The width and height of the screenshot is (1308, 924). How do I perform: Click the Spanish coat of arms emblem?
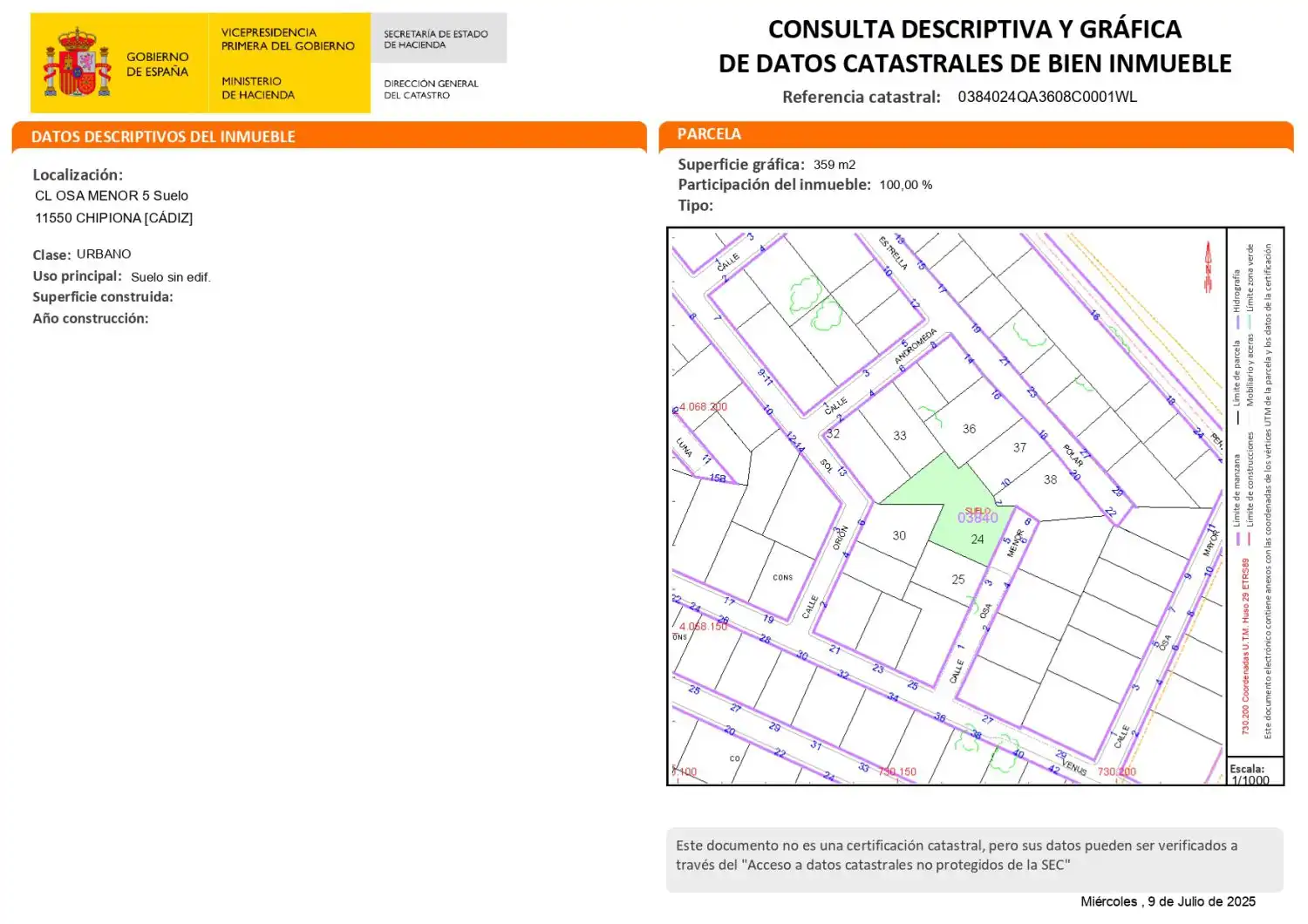78,62
